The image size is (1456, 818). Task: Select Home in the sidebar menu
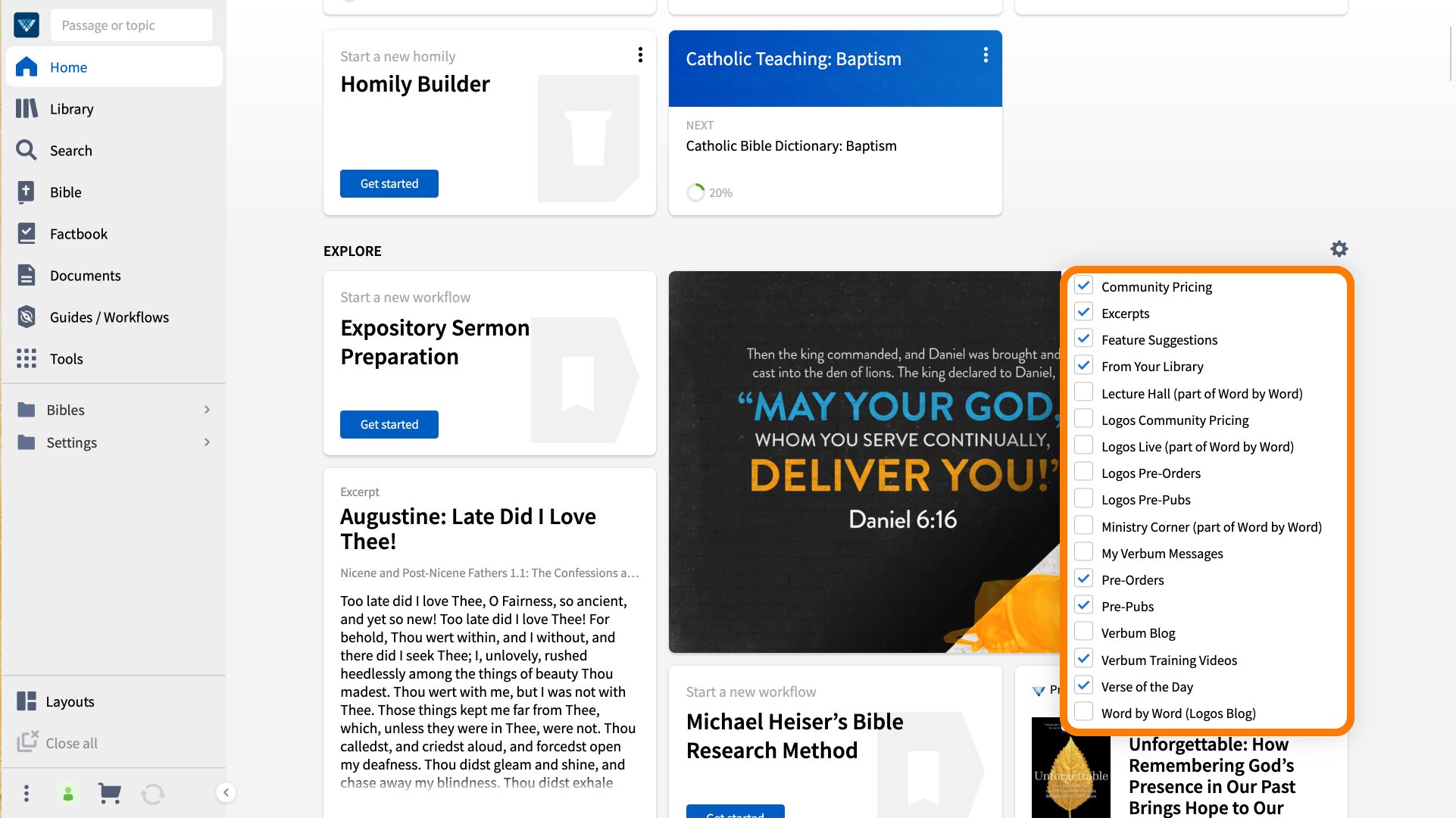pyautogui.click(x=114, y=67)
